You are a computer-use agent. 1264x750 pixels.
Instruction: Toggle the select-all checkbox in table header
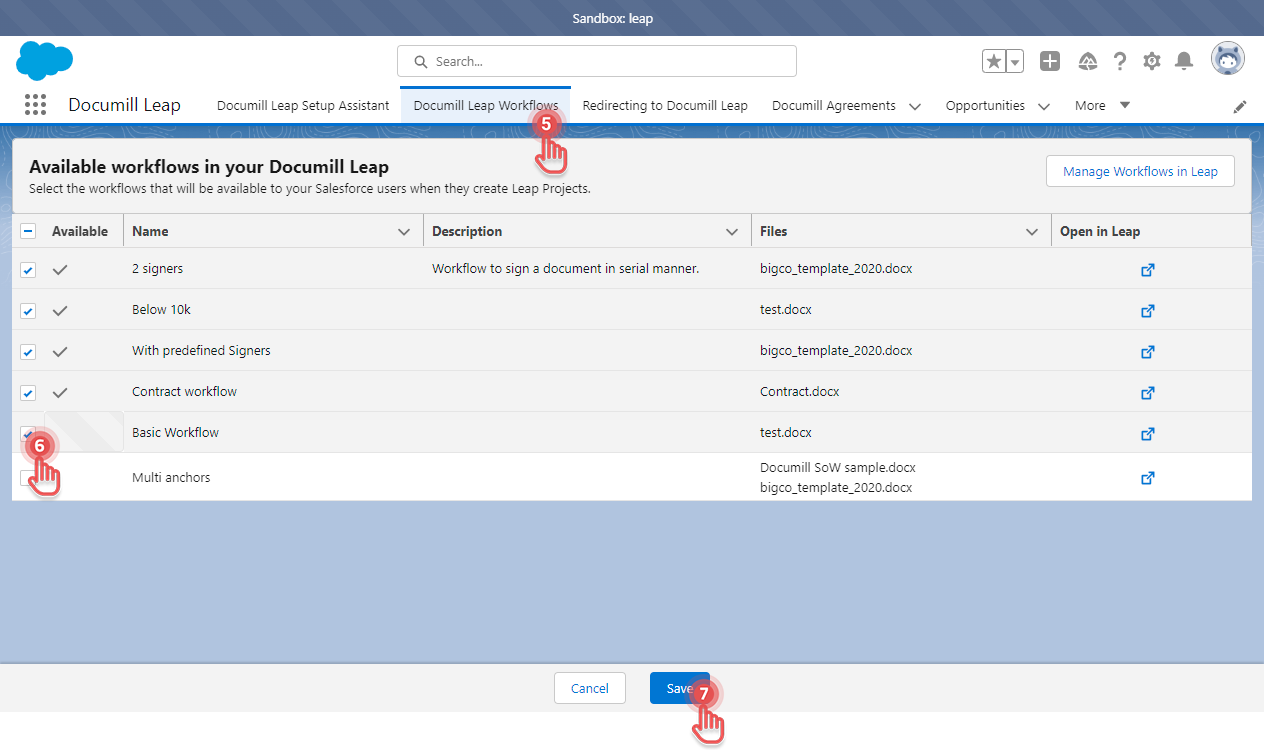(x=28, y=230)
